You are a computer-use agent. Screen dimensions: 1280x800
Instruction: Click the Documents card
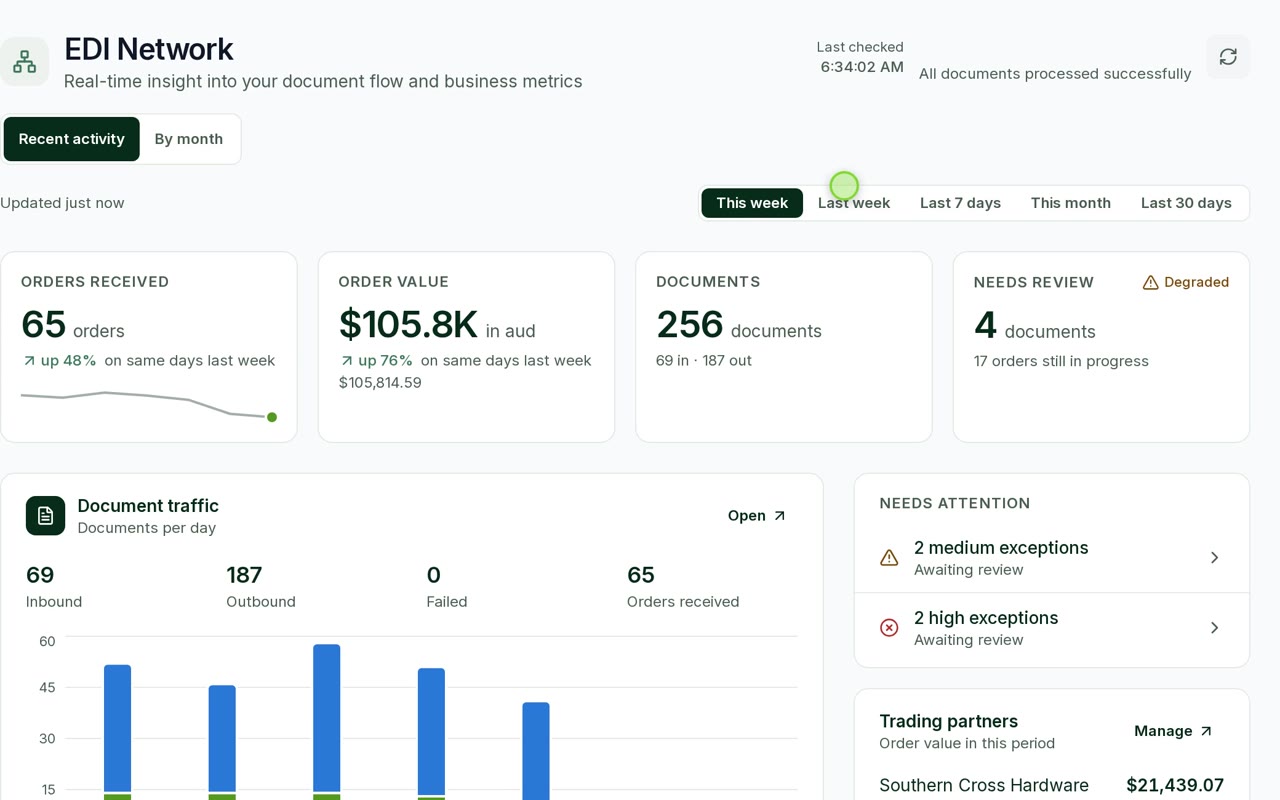[x=784, y=347]
